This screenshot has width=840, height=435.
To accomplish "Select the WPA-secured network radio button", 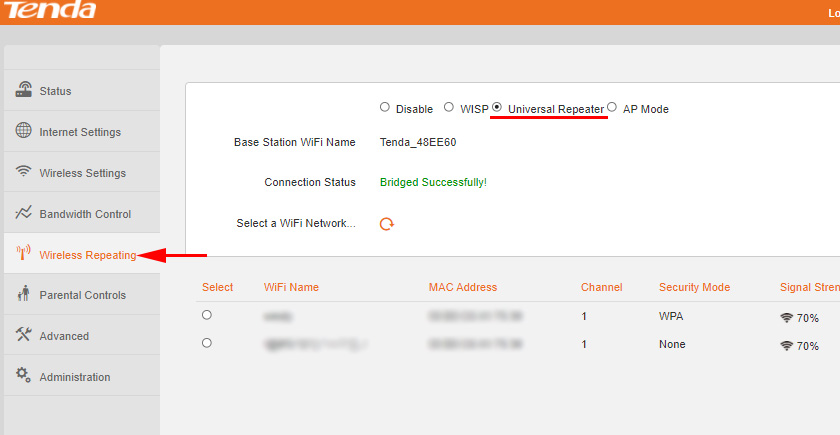I will 207,315.
